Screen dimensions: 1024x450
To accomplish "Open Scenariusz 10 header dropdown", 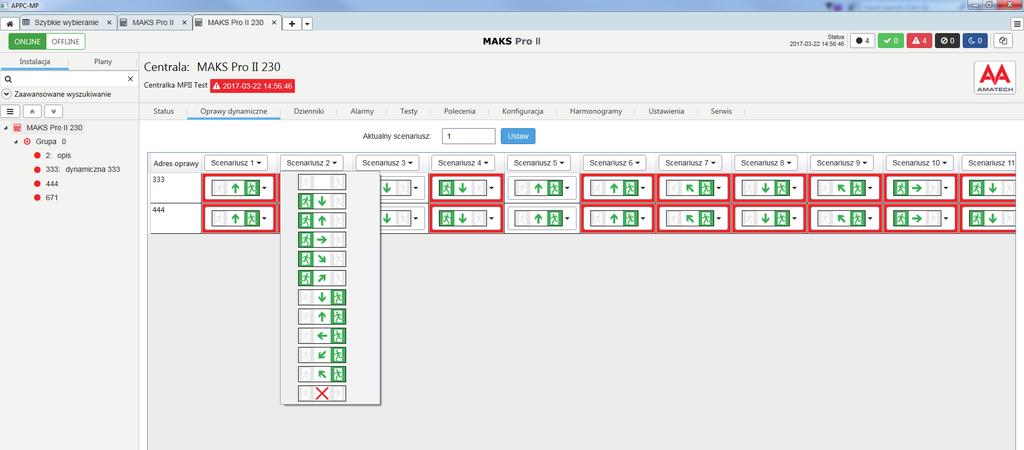I will coord(920,163).
